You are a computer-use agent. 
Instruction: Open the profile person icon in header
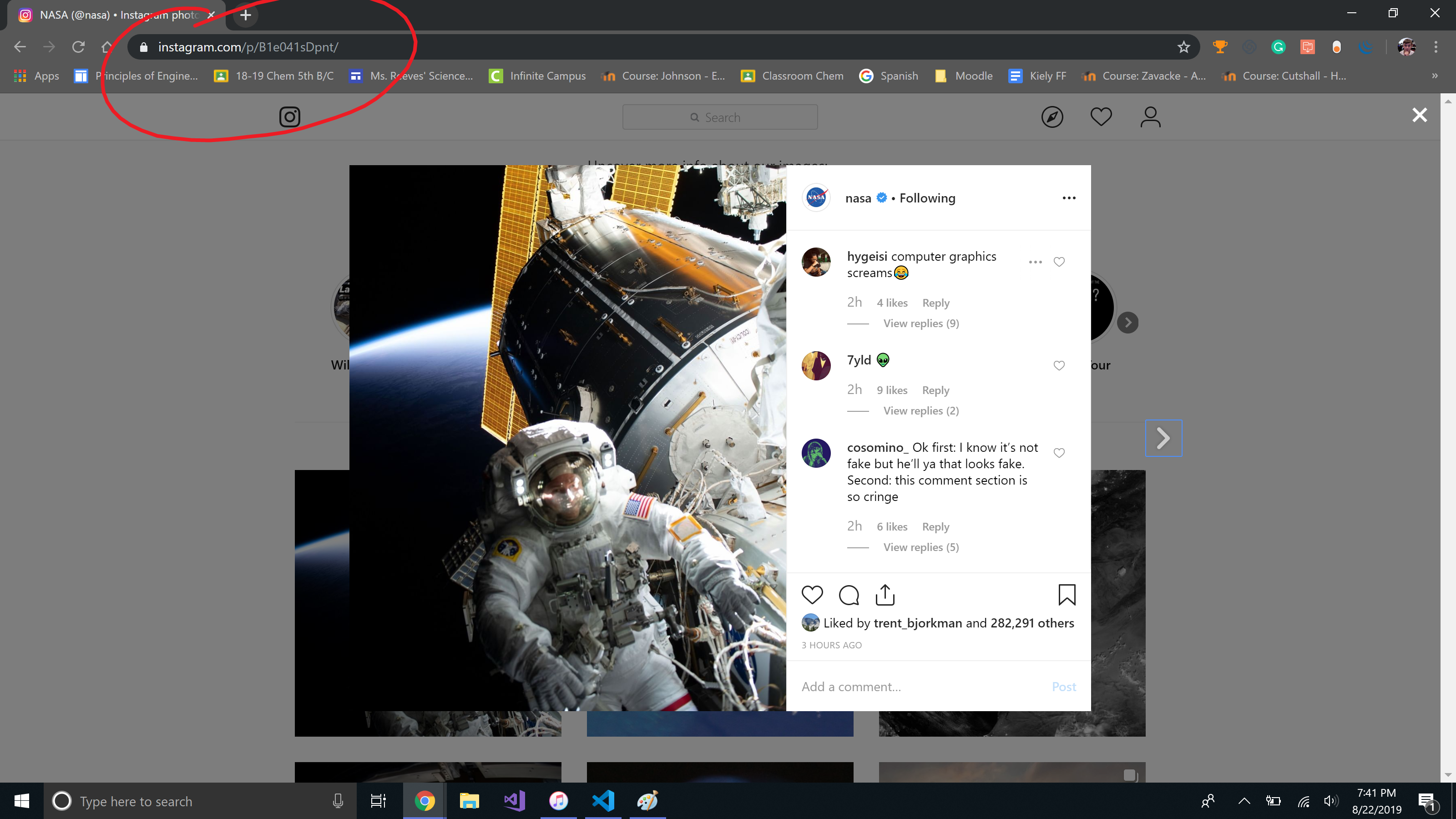[1150, 117]
